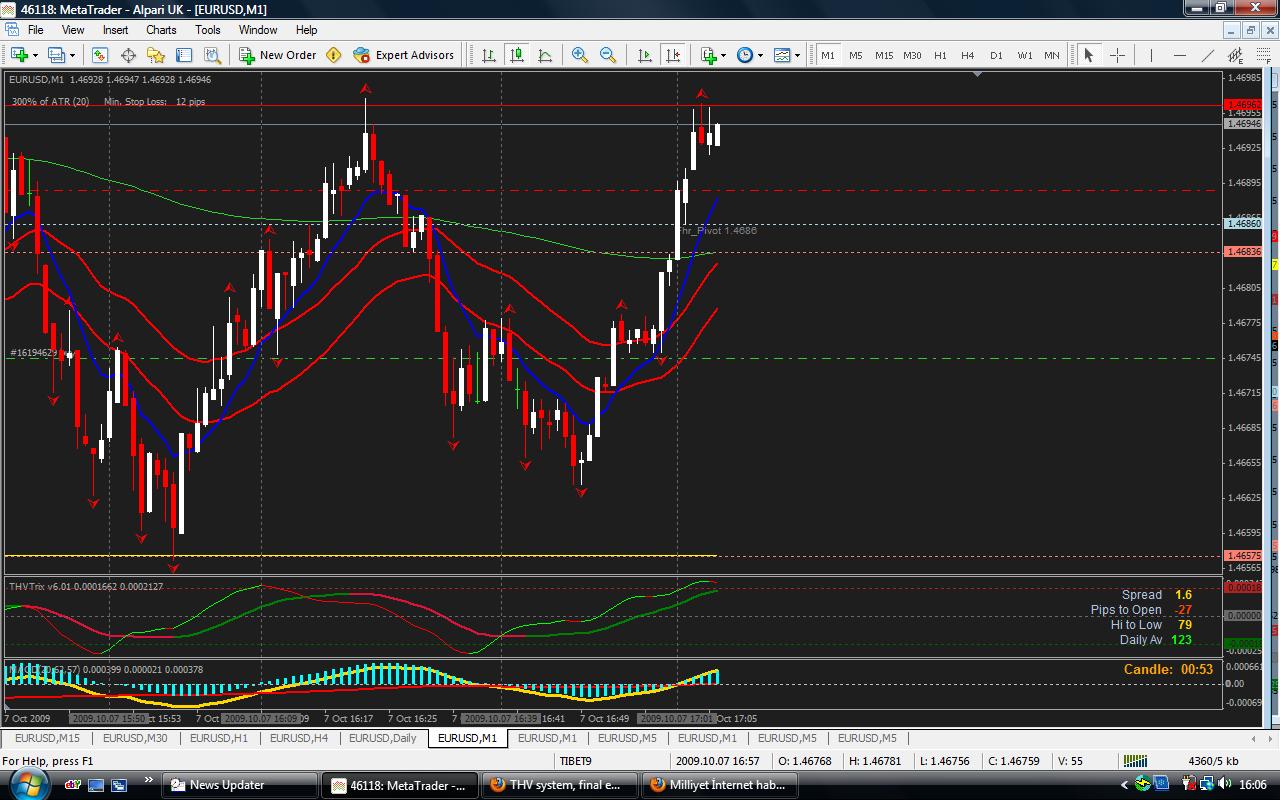This screenshot has width=1280, height=800.
Task: Click the MetaEditor yellow diamond icon
Action: point(334,55)
